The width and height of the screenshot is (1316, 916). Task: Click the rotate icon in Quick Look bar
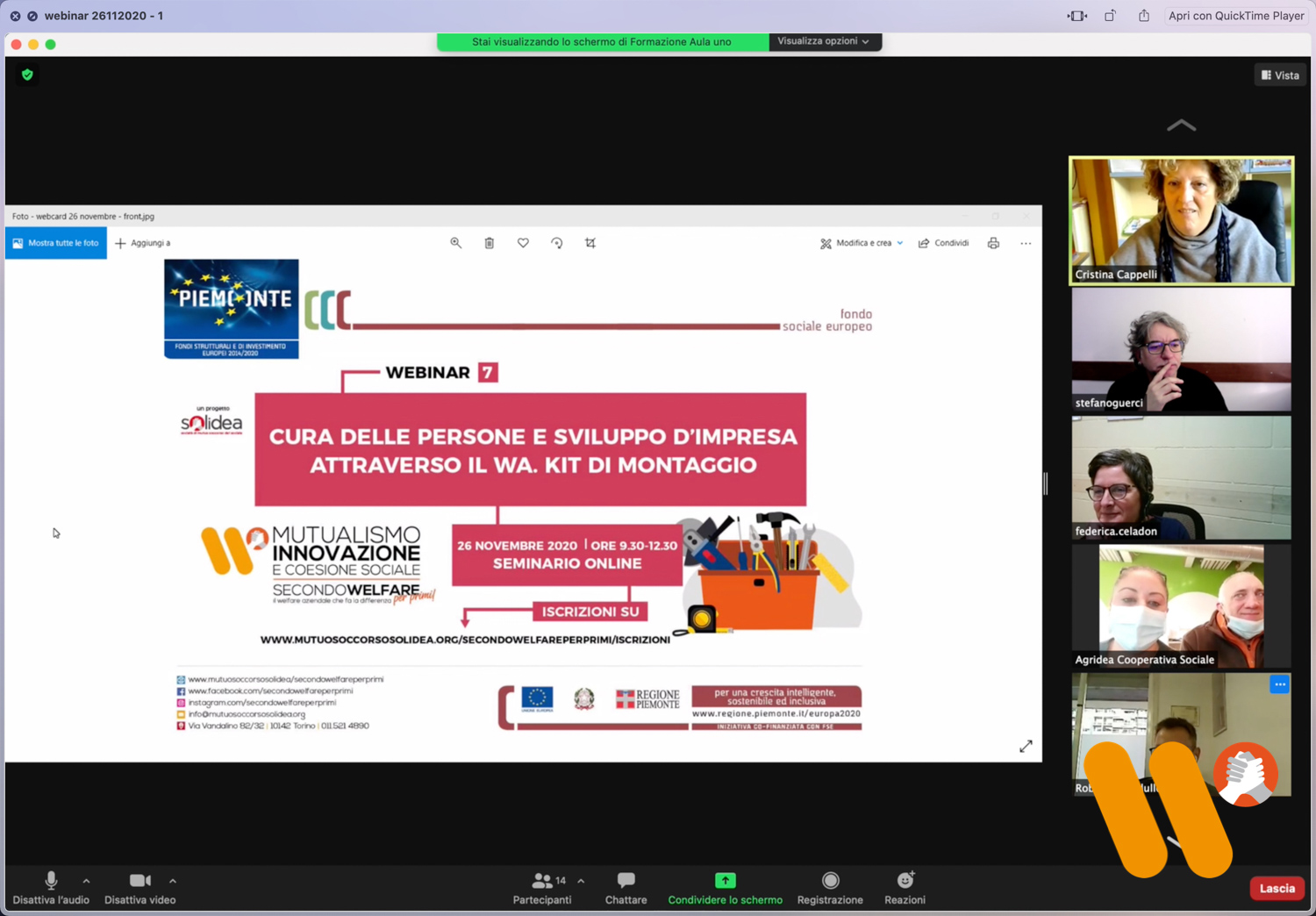point(1110,16)
